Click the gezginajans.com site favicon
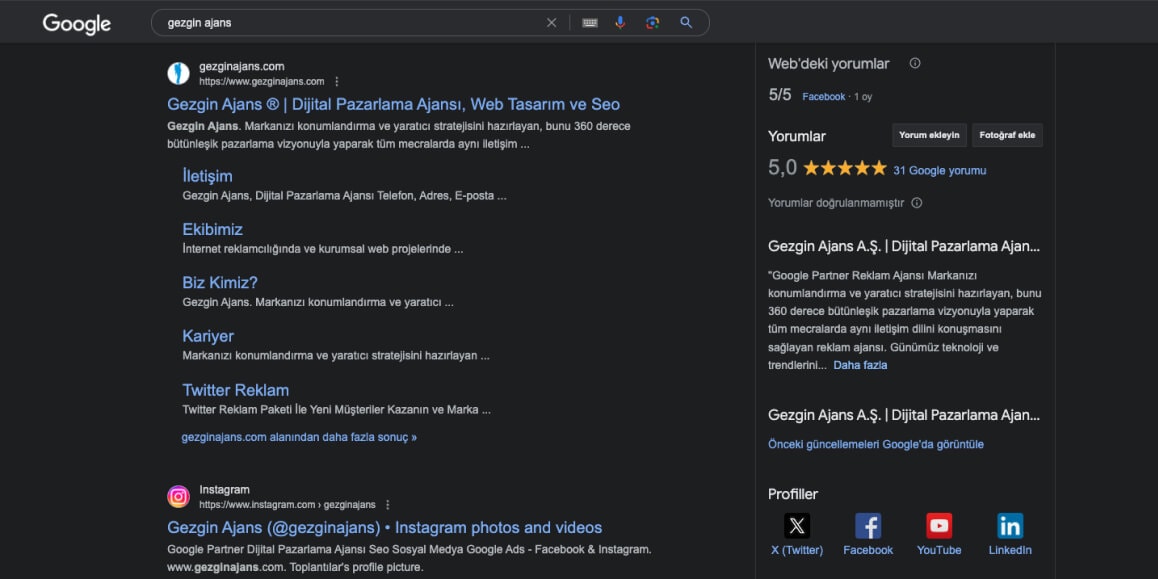 click(179, 73)
